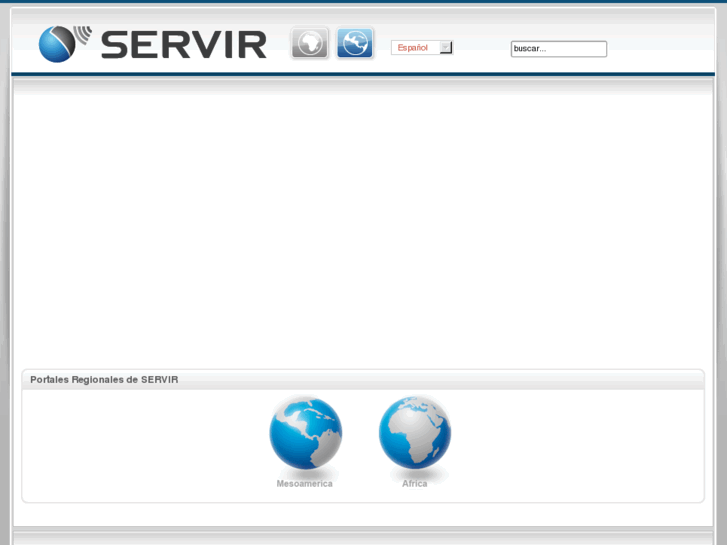Click the SERVIR globe logo
This screenshot has width=727, height=545.
(x=64, y=44)
